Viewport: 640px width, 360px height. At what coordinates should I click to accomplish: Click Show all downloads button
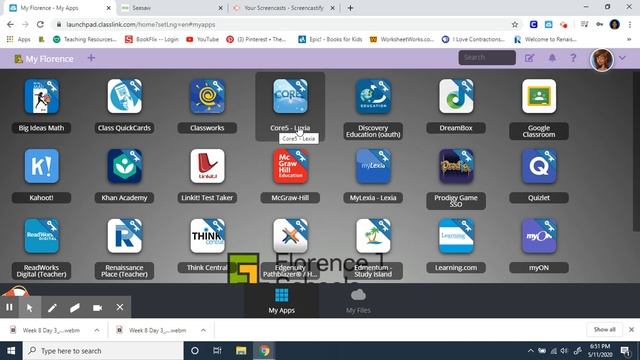pos(604,329)
